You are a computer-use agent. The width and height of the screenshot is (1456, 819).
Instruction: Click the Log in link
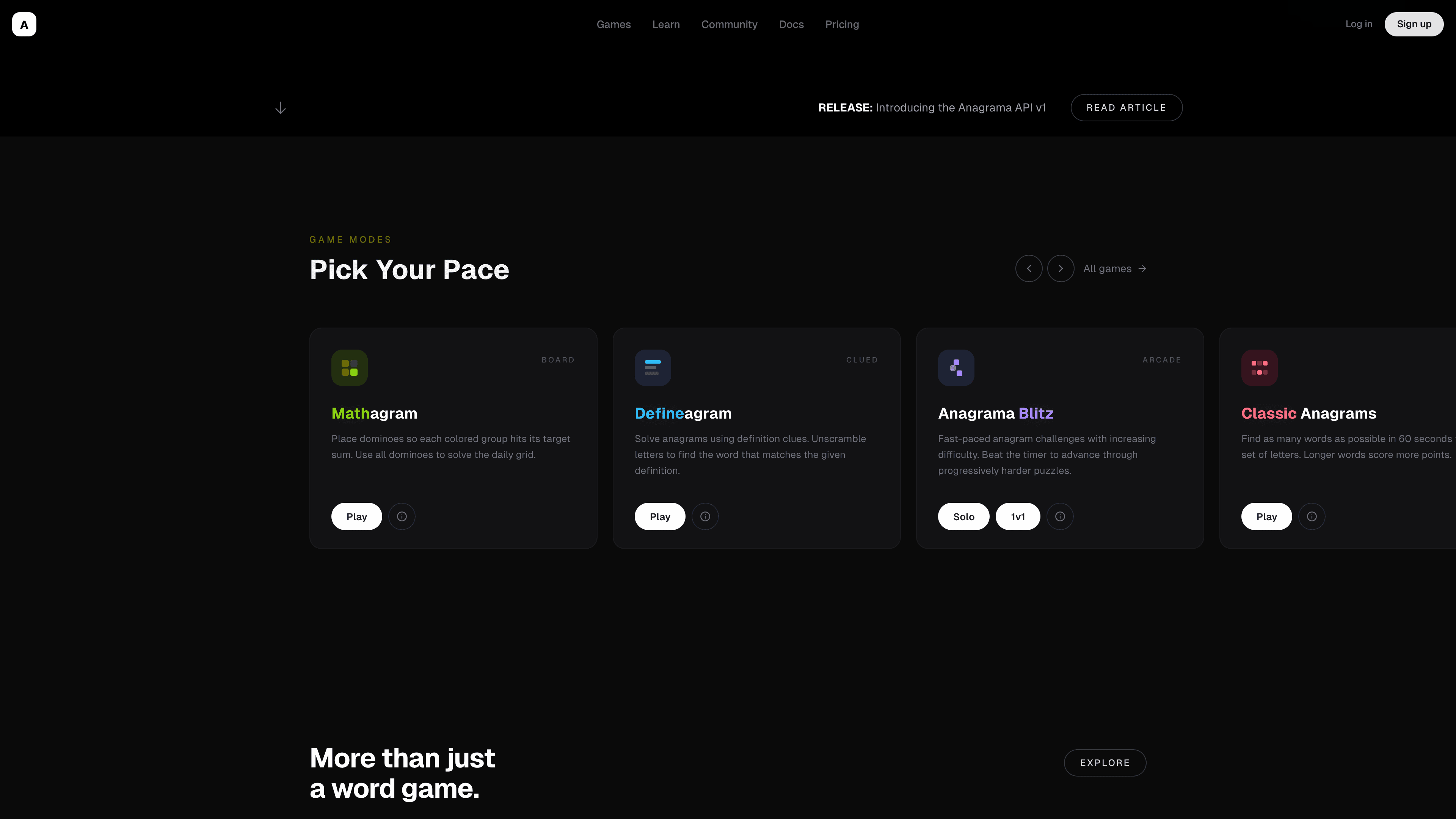point(1358,24)
